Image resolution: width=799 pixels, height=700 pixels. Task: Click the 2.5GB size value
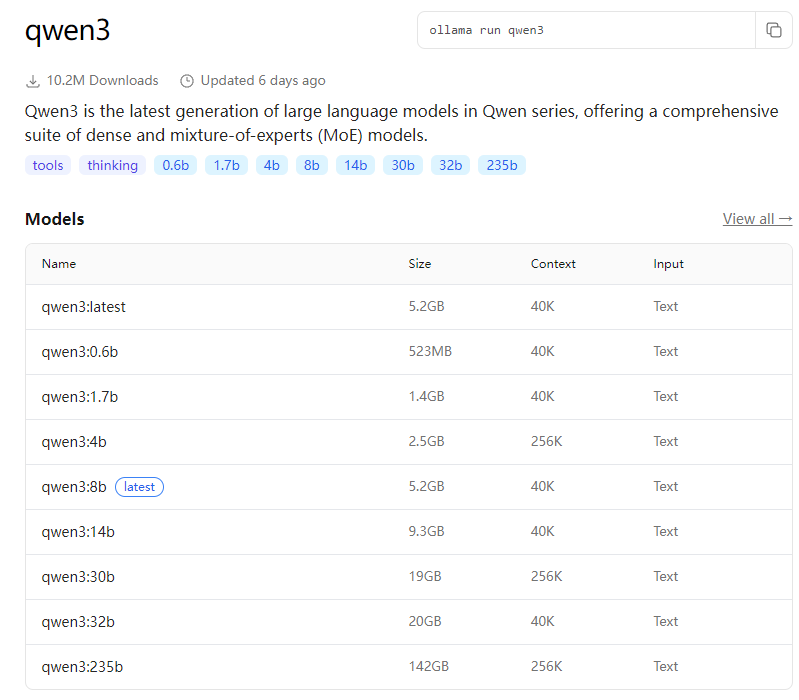point(427,441)
